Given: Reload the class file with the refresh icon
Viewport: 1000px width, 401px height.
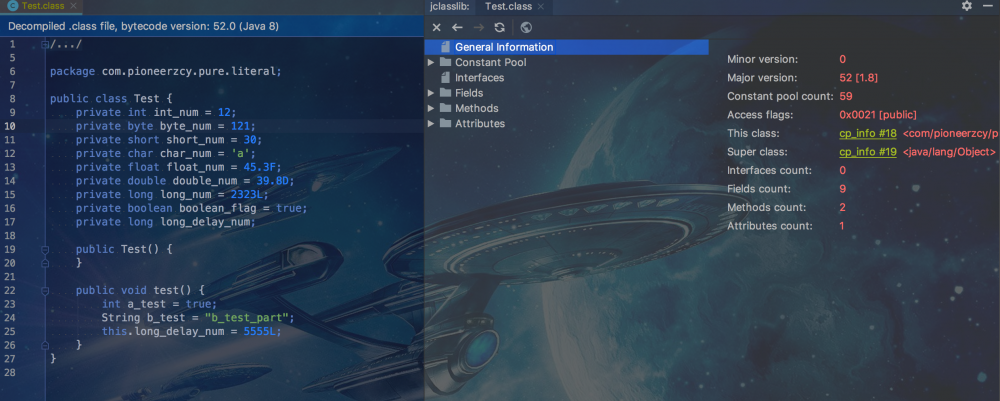Looking at the screenshot, I should (x=499, y=27).
